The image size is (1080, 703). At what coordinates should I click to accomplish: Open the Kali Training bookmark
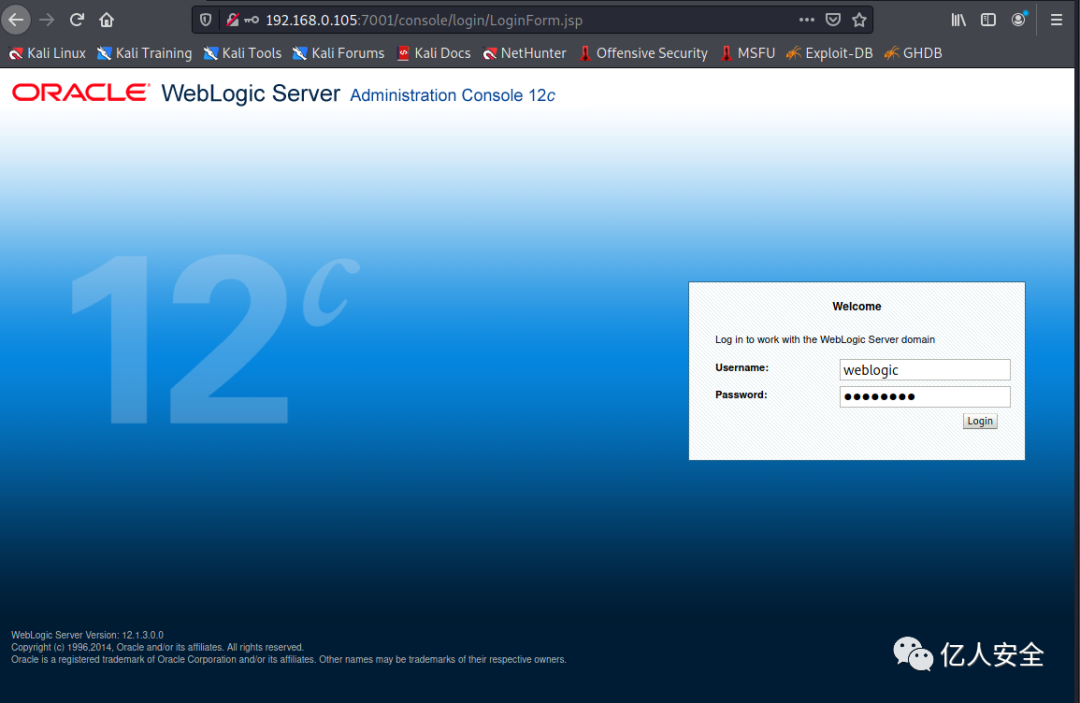[145, 53]
